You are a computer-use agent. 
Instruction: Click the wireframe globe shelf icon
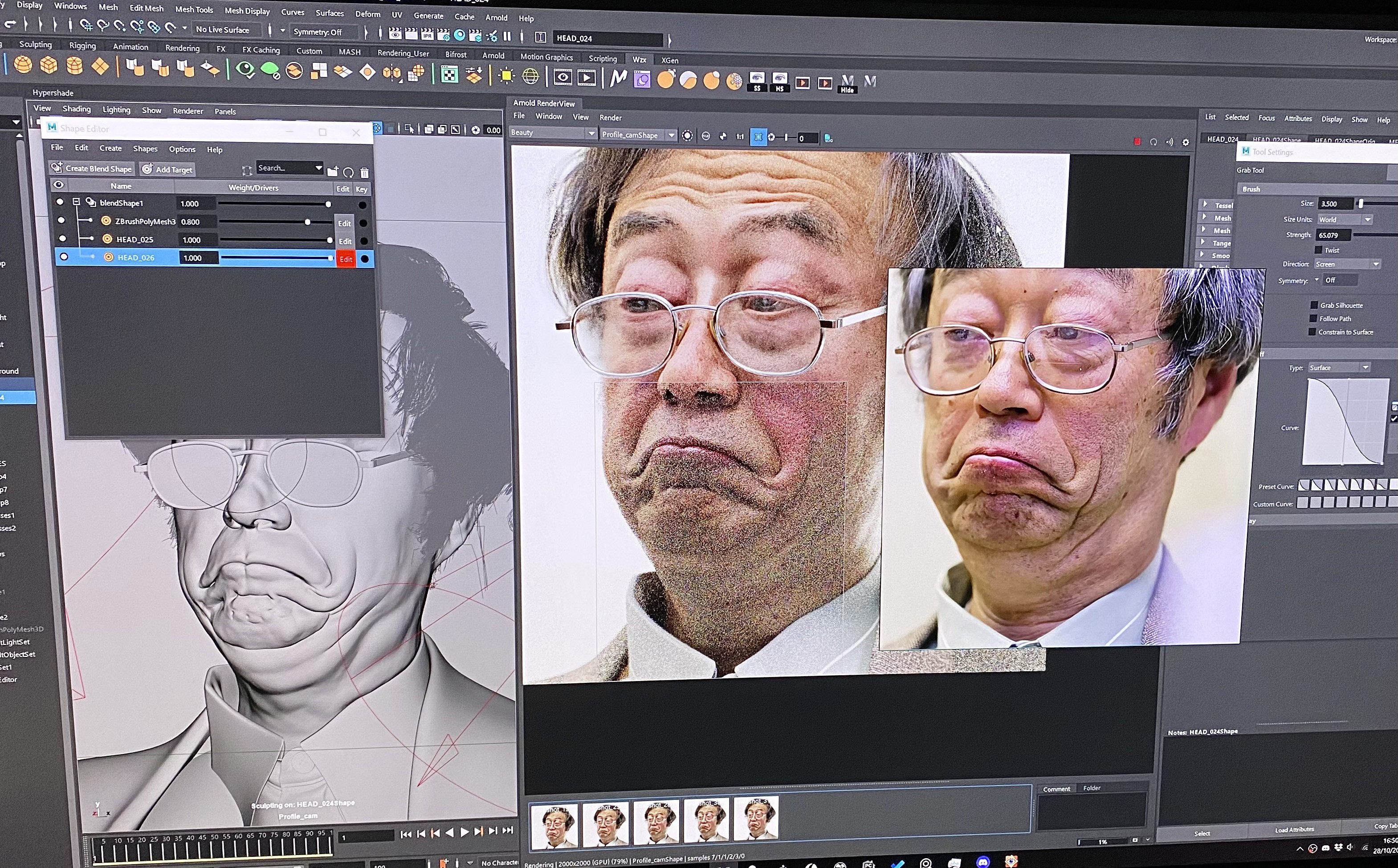(530, 77)
